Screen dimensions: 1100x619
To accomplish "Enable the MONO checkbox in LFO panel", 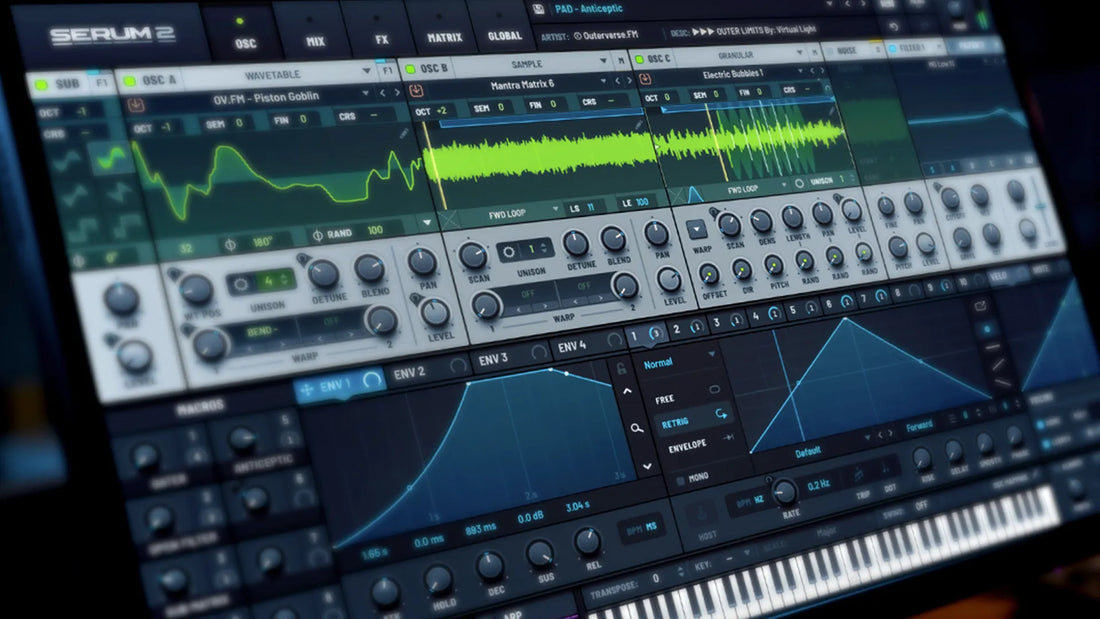I will coord(680,481).
